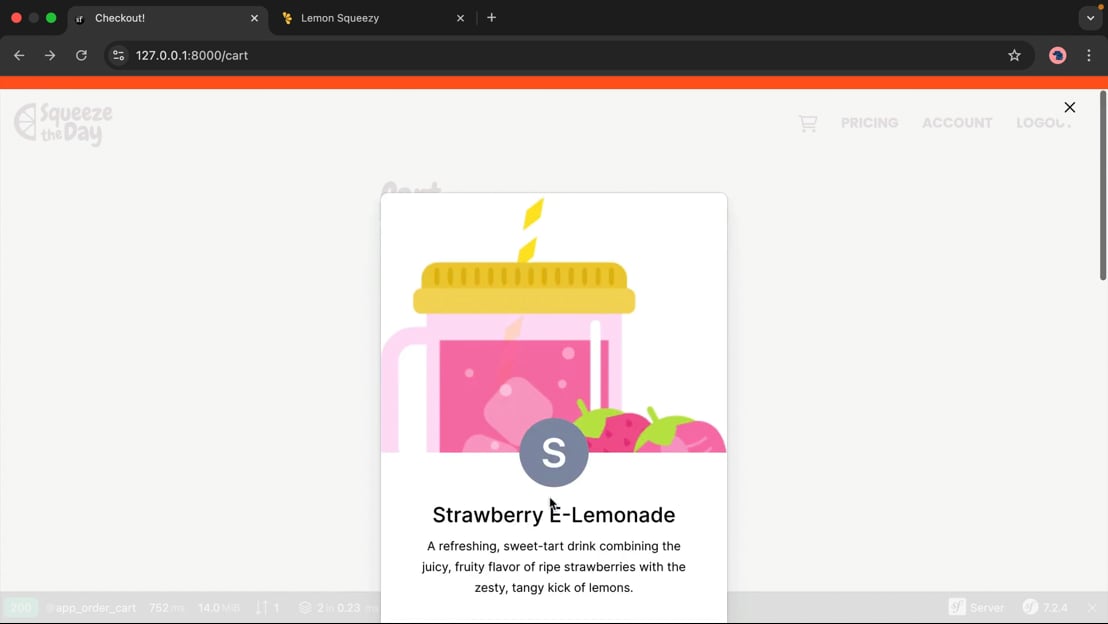1108x624 pixels.
Task: Open the PRICING page link
Action: (869, 123)
